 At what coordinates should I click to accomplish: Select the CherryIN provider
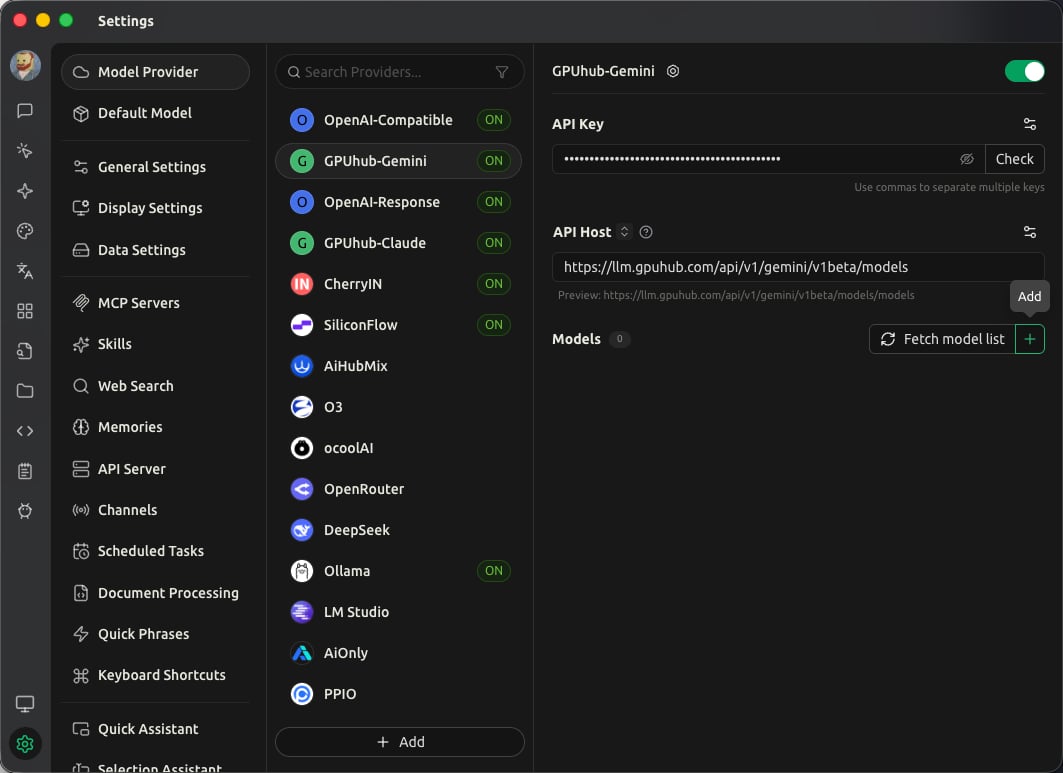[x=399, y=284]
